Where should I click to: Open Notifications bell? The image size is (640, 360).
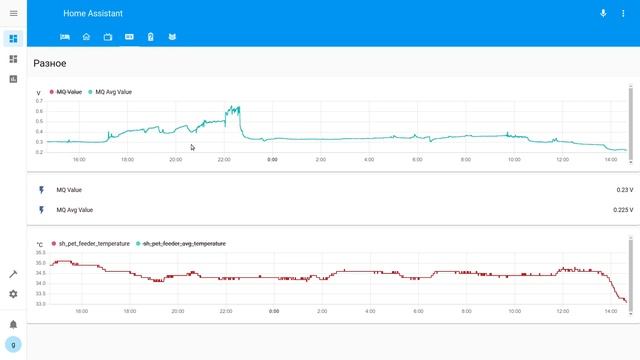[x=13, y=324]
